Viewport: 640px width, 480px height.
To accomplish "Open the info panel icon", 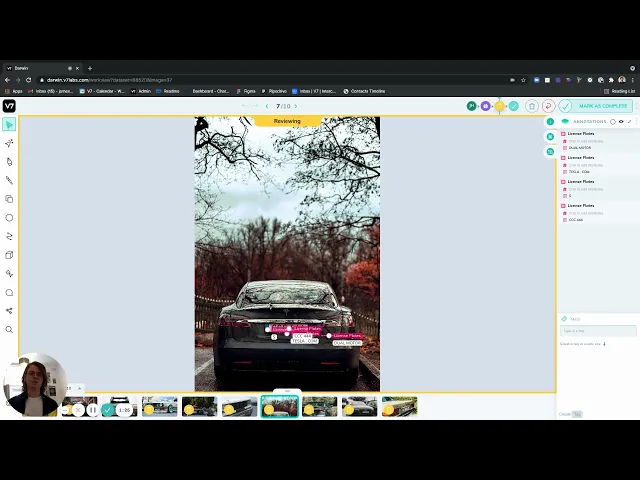I will [550, 122].
